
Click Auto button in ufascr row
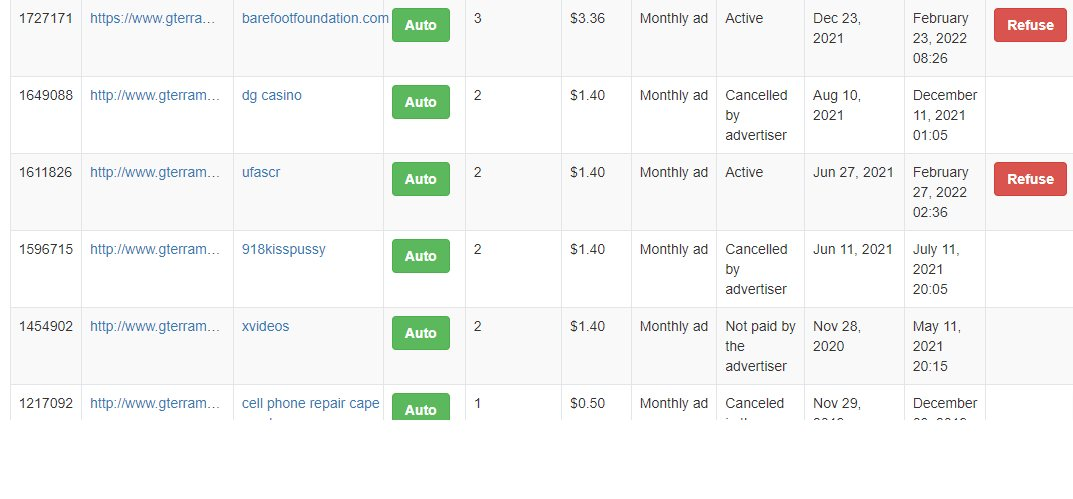click(x=421, y=179)
